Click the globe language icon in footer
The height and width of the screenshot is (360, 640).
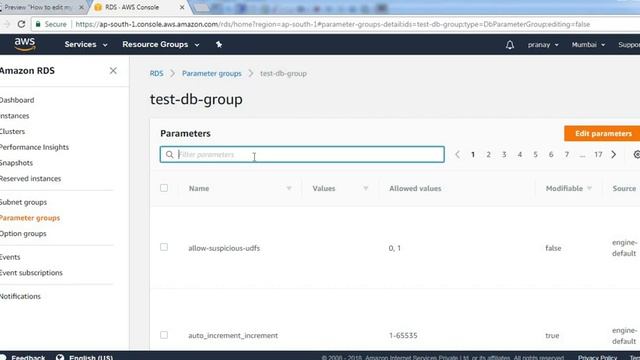pyautogui.click(x=60, y=357)
